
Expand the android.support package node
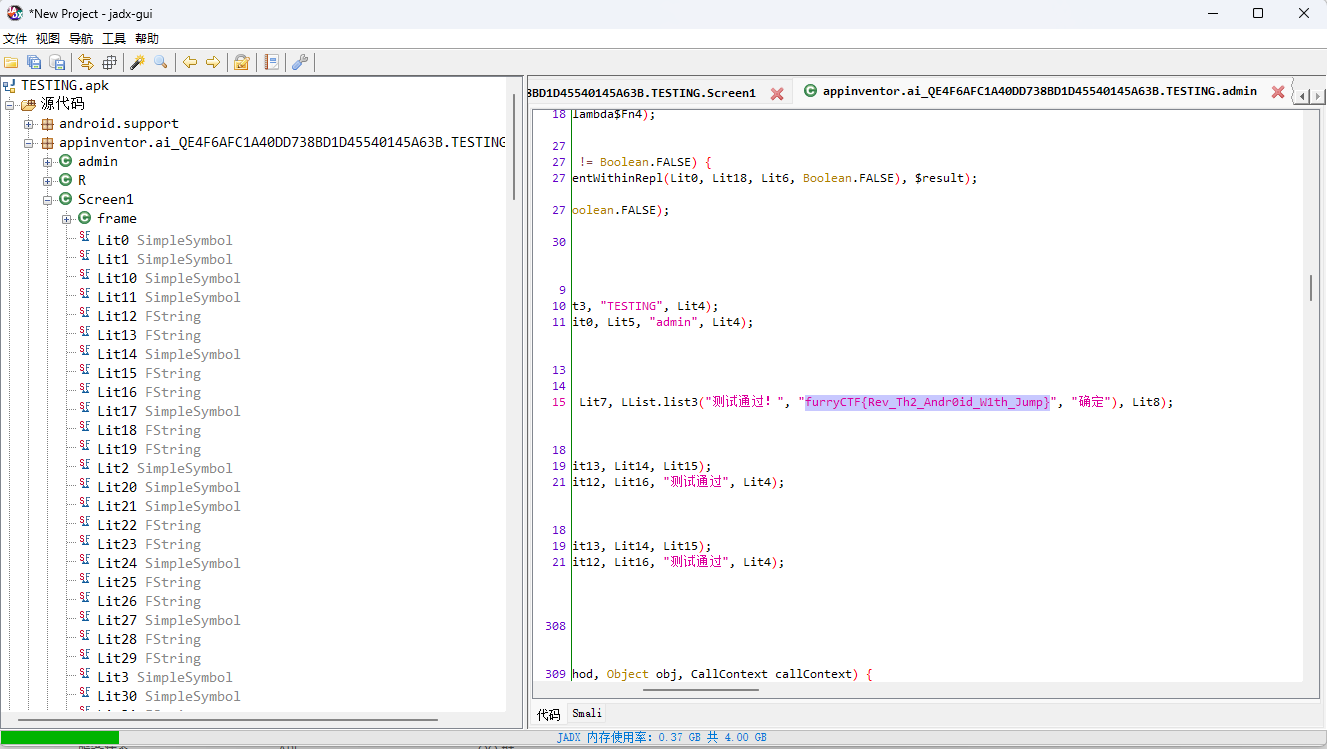click(29, 124)
